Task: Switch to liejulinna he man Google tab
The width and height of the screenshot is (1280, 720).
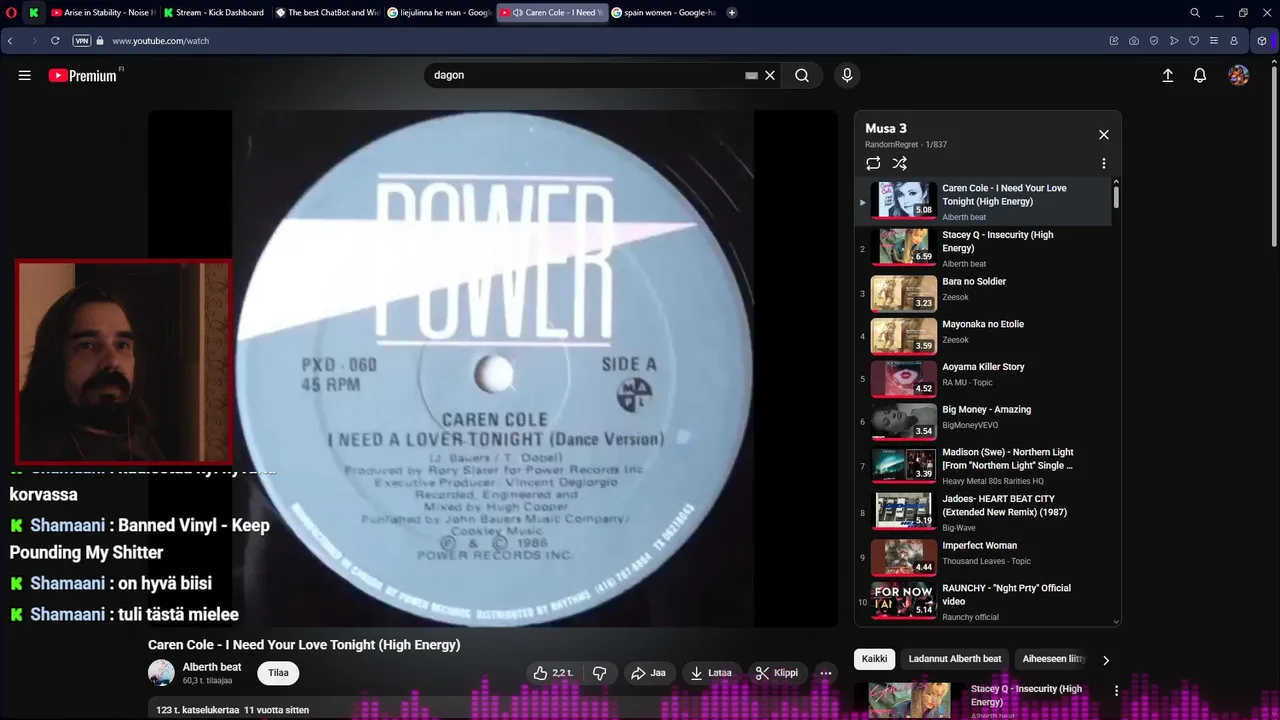Action: tap(439, 13)
